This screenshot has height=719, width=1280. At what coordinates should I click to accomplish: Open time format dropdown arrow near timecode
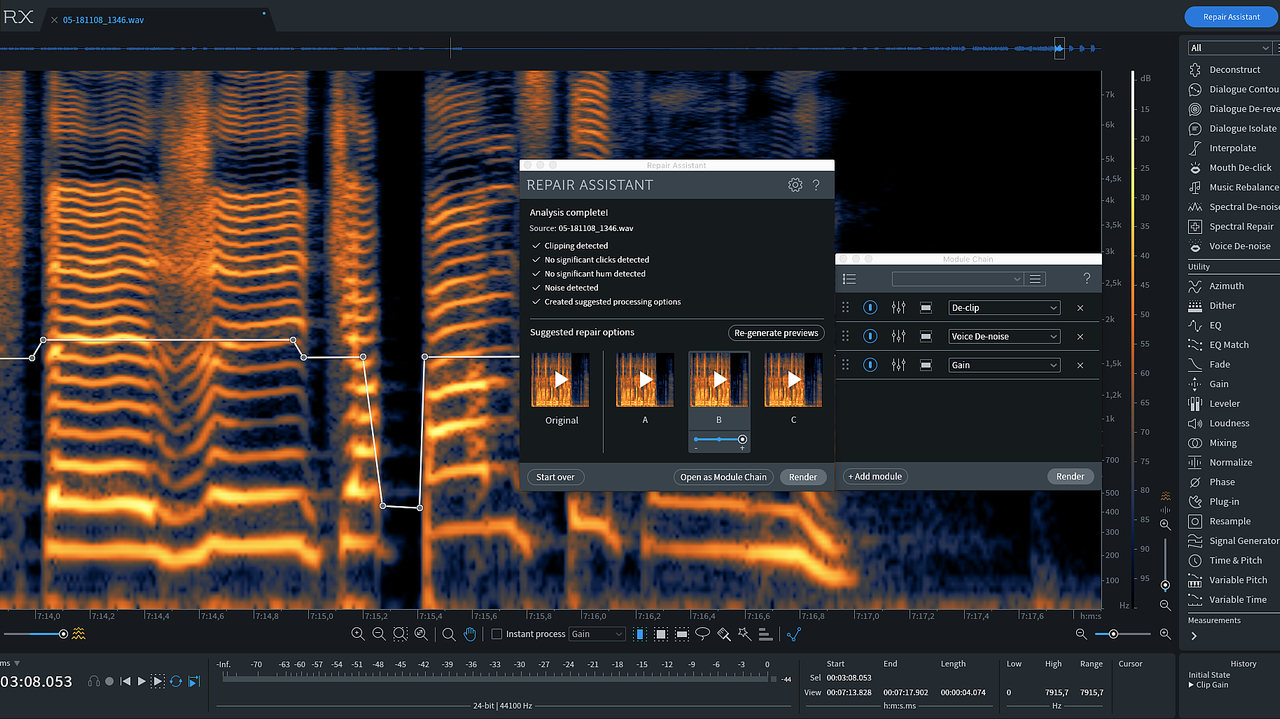click(x=17, y=663)
